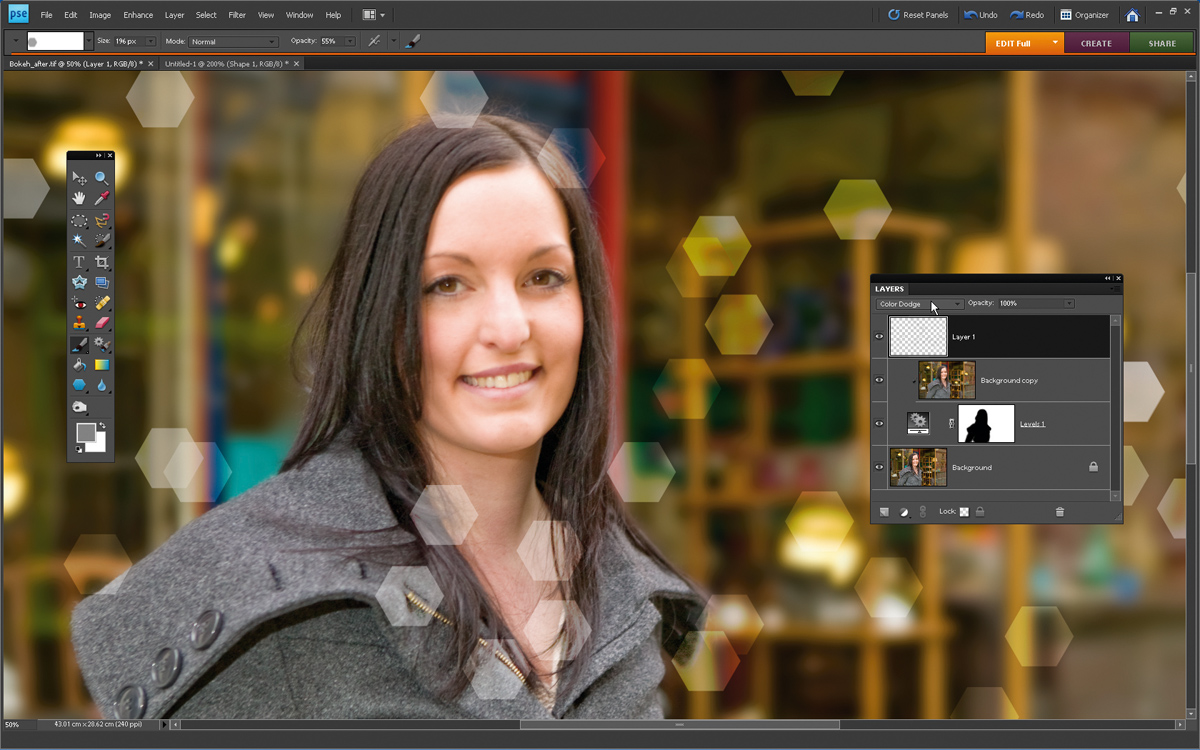Viewport: 1200px width, 750px height.
Task: Select the Red Eye Removal tool
Action: click(x=79, y=303)
